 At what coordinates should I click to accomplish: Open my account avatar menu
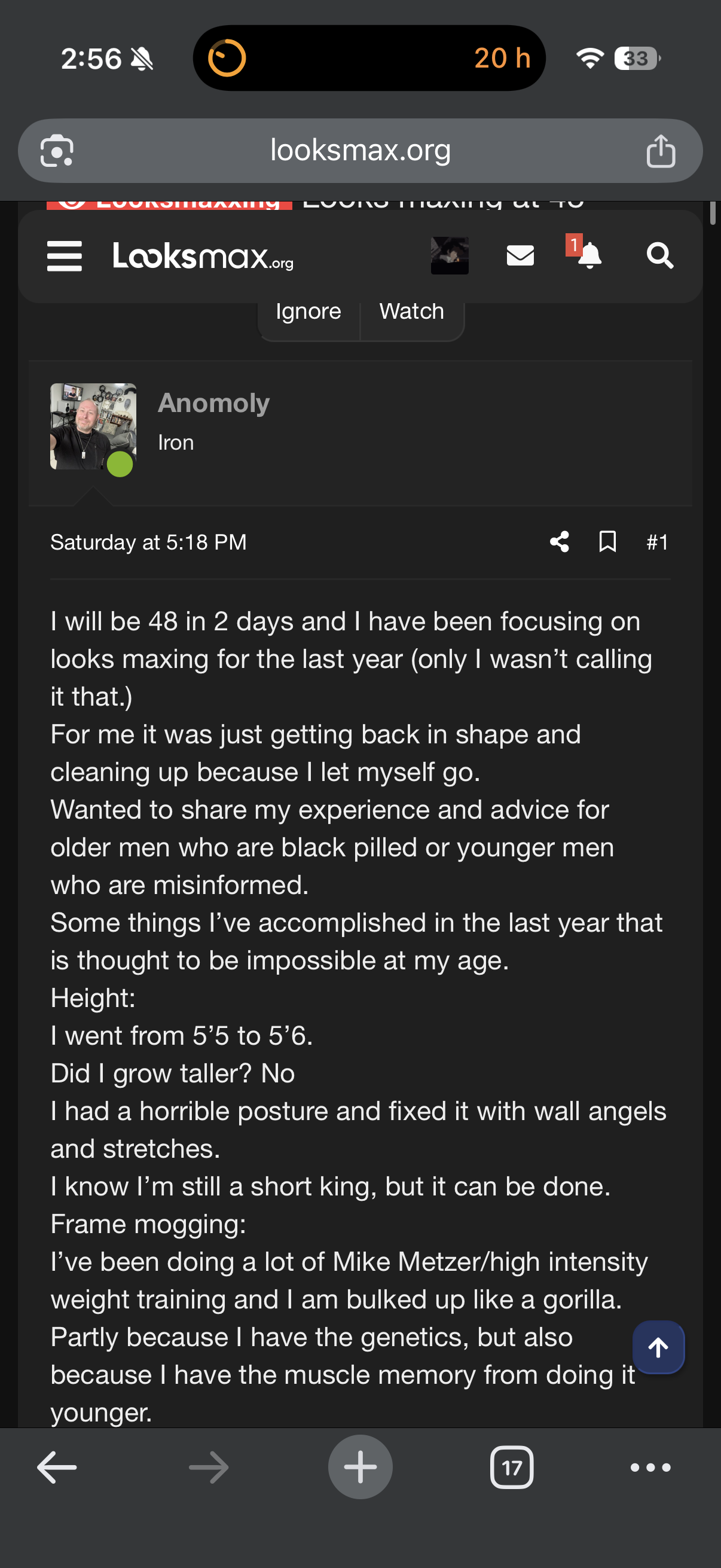tap(450, 256)
